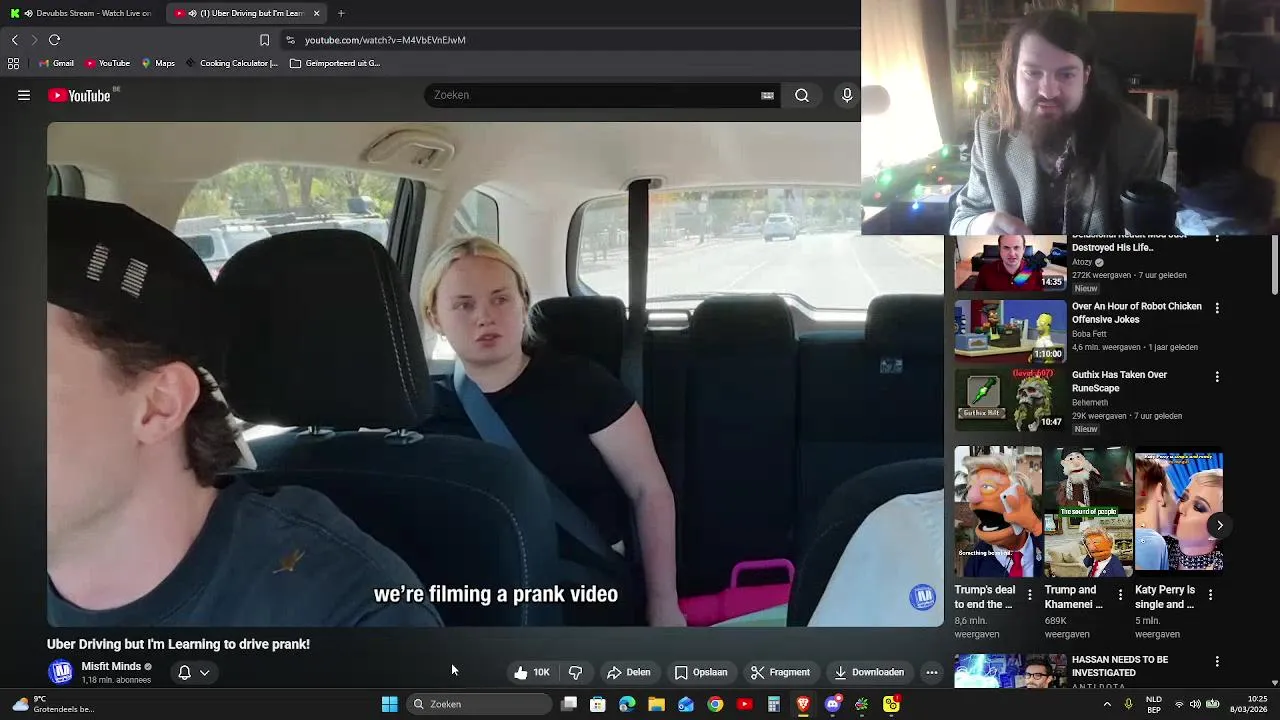The image size is (1280, 720).
Task: Open Trump's deal Short thumbnail
Action: coord(998,512)
